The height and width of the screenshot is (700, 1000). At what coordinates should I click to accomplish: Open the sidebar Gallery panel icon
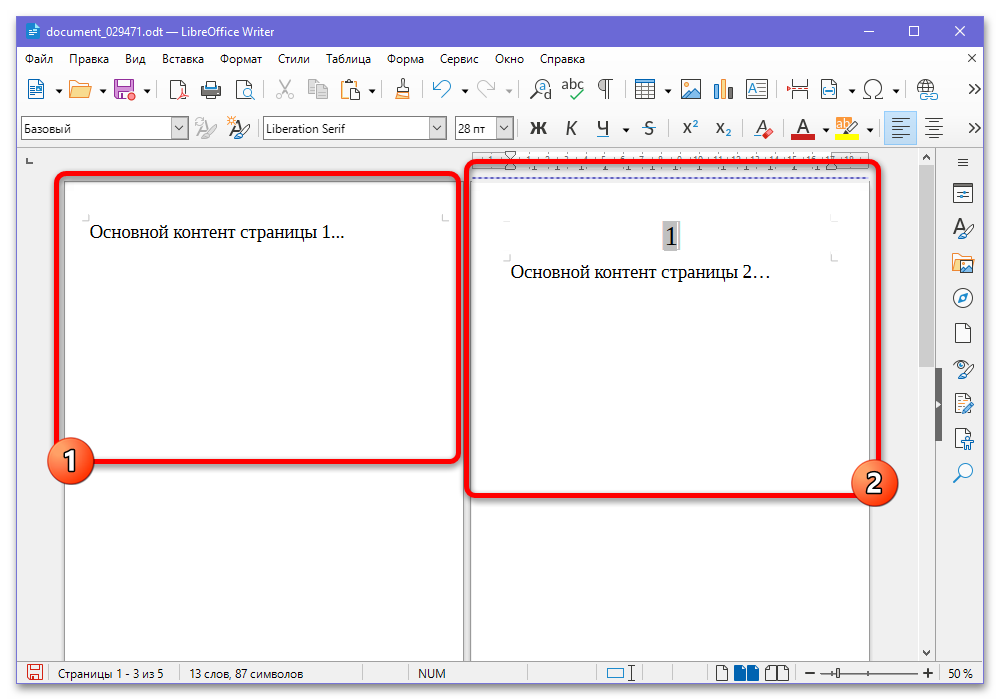point(962,263)
